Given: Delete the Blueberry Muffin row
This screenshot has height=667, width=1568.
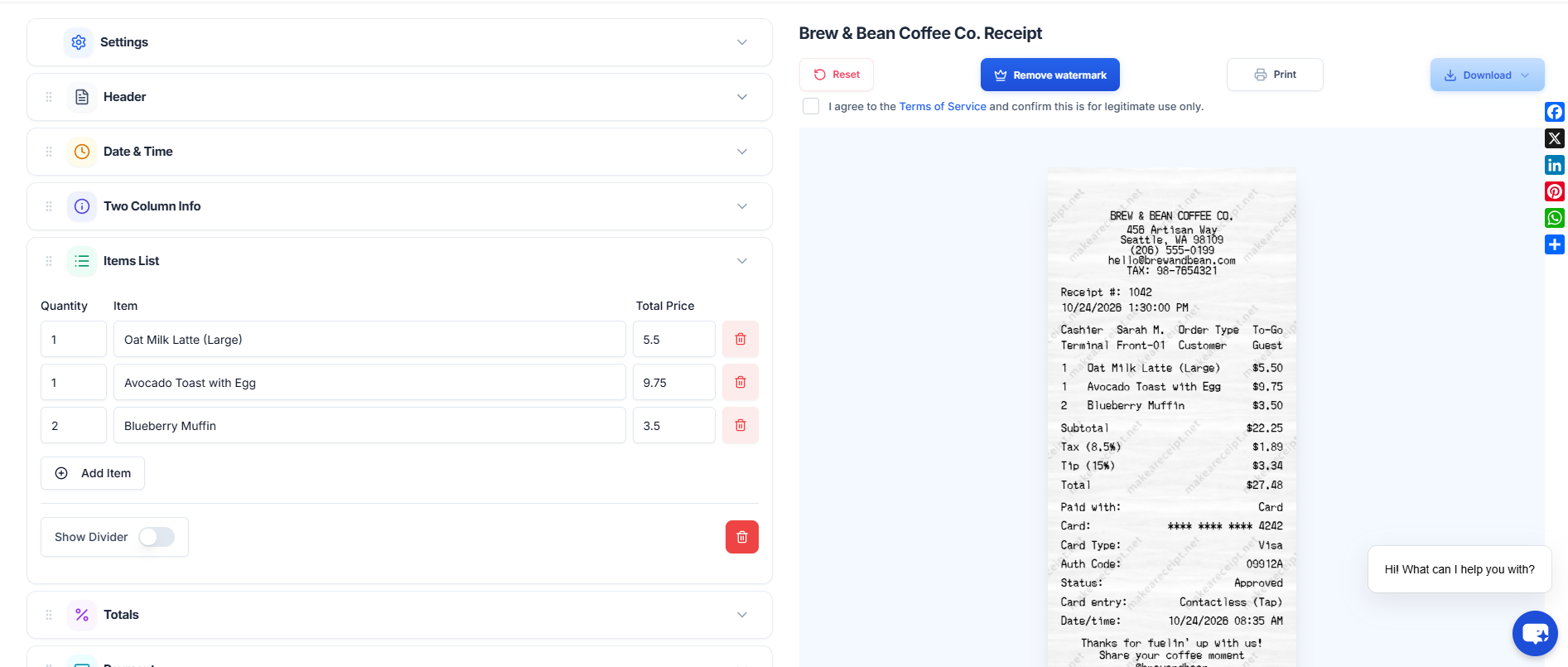Looking at the screenshot, I should tap(741, 425).
